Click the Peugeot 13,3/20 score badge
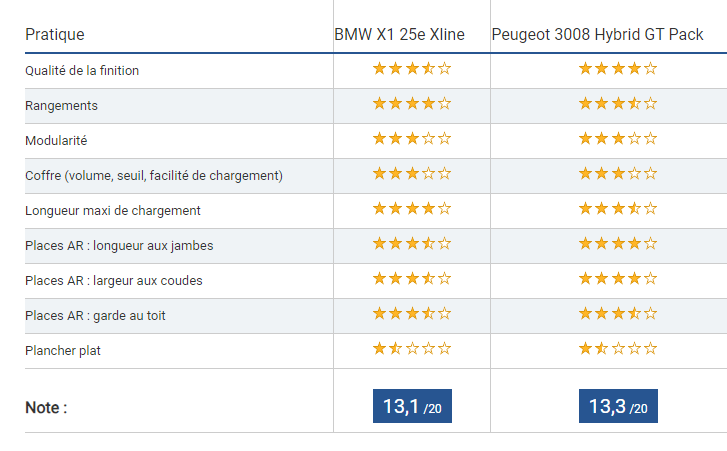Screen dimensions: 727x451 click(x=618, y=406)
